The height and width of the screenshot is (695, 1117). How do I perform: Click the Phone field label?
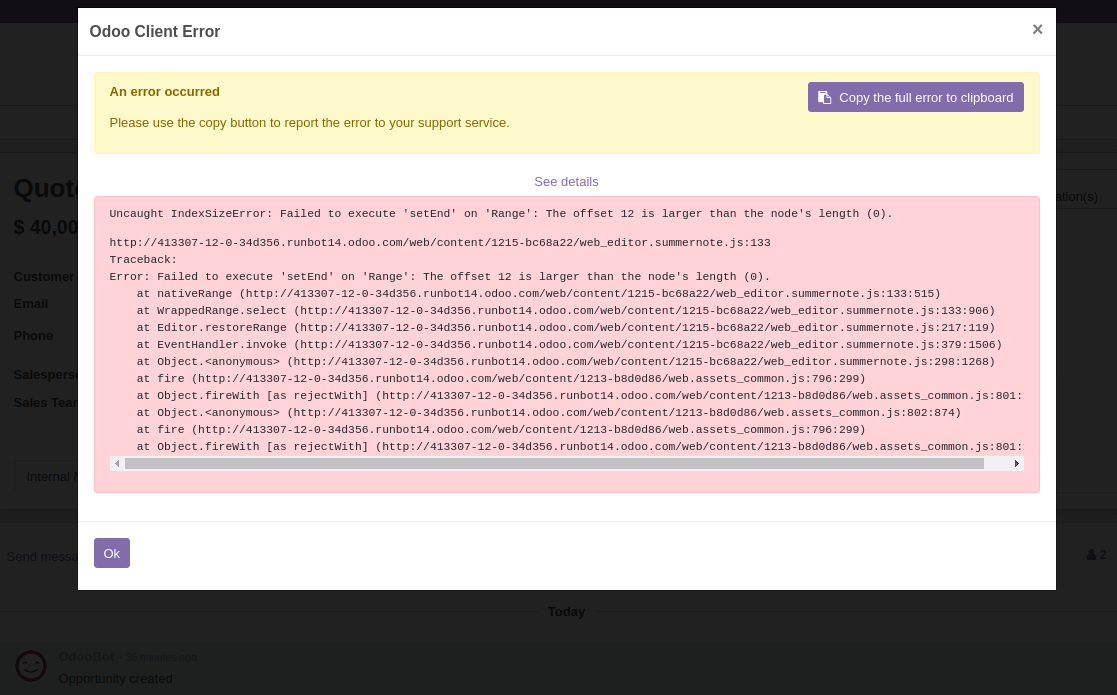pos(33,335)
